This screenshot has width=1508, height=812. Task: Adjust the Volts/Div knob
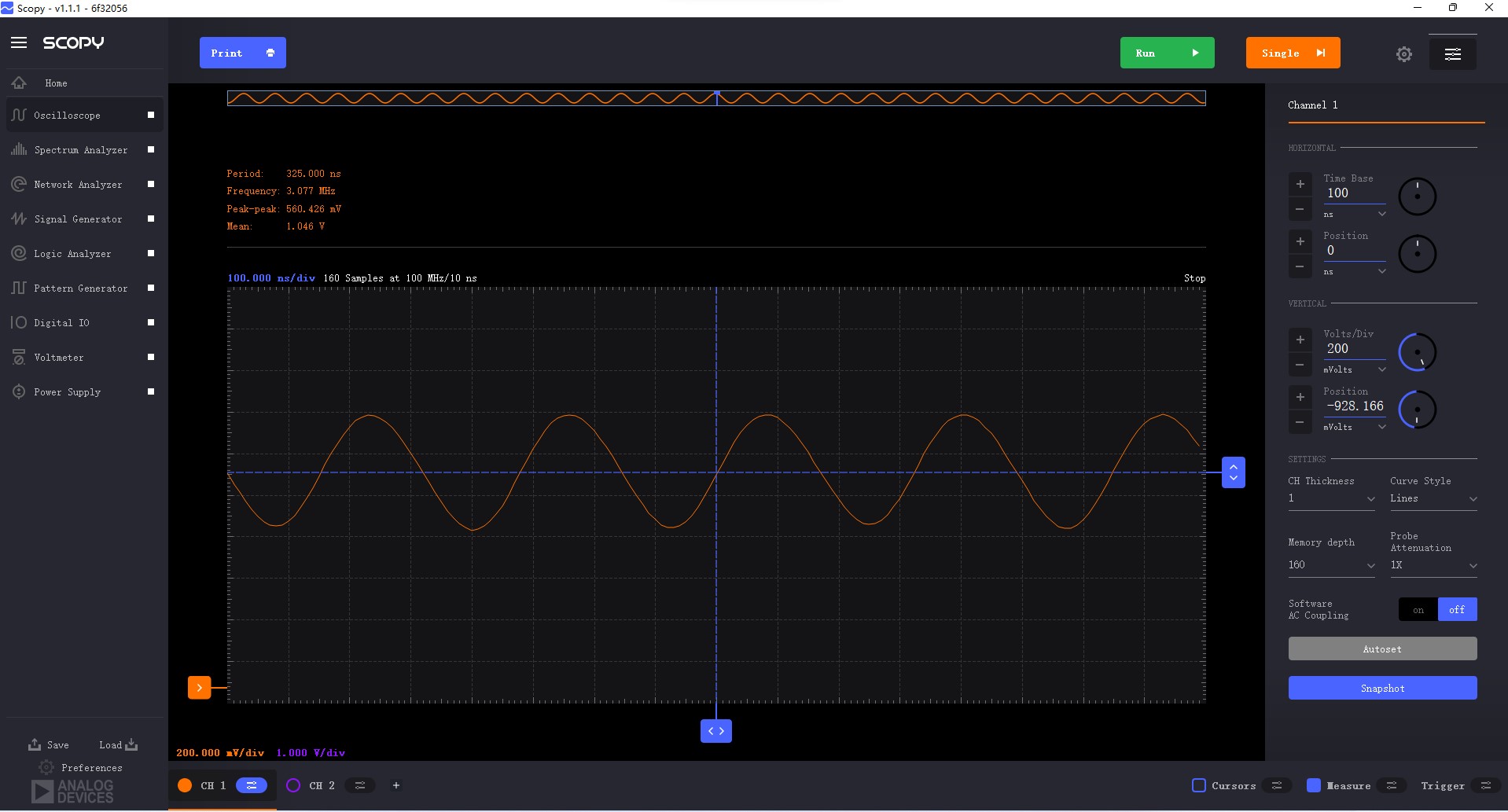pyautogui.click(x=1417, y=352)
